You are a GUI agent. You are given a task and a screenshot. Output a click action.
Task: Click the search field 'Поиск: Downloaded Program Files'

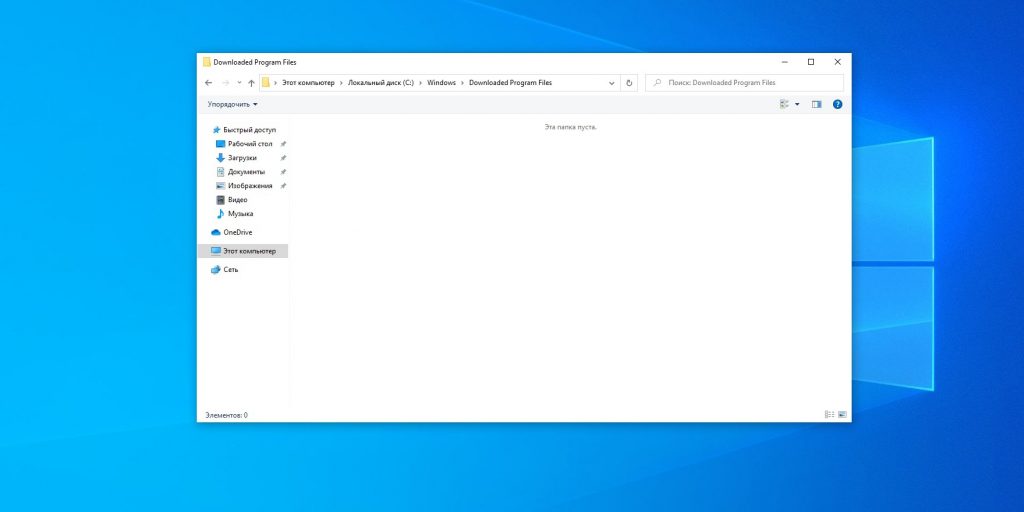click(x=744, y=83)
